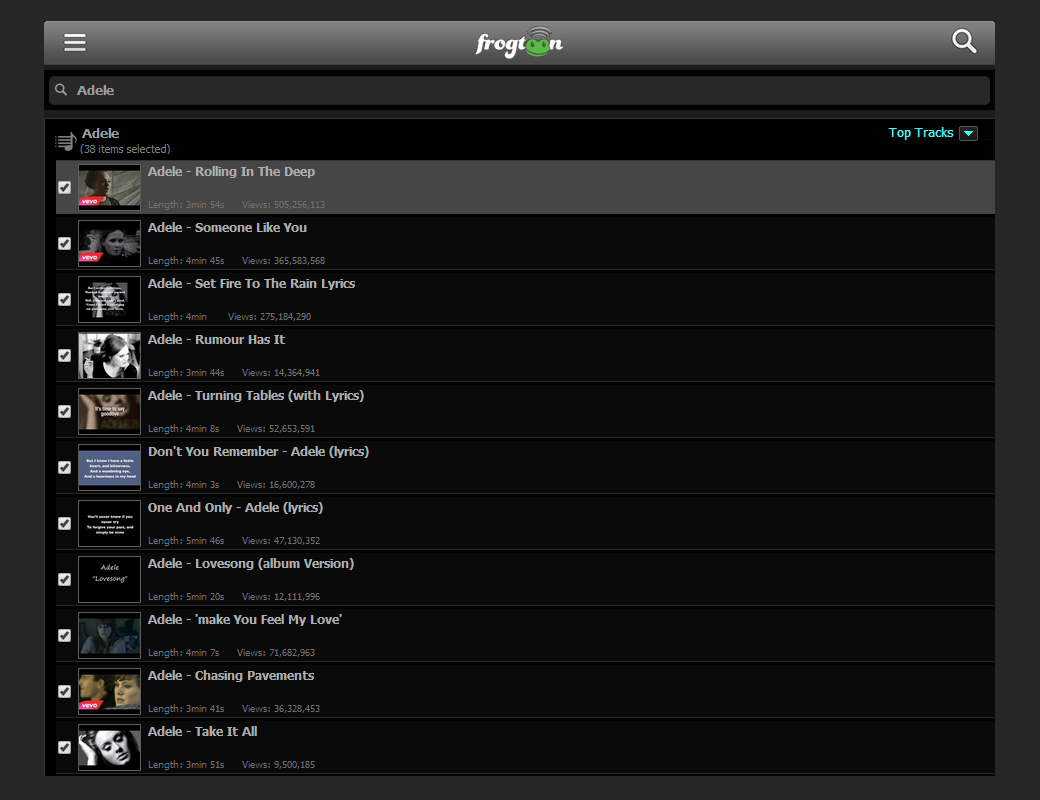1040x800 pixels.
Task: Deselect the Chasing Pavements track checkbox
Action: click(x=65, y=691)
